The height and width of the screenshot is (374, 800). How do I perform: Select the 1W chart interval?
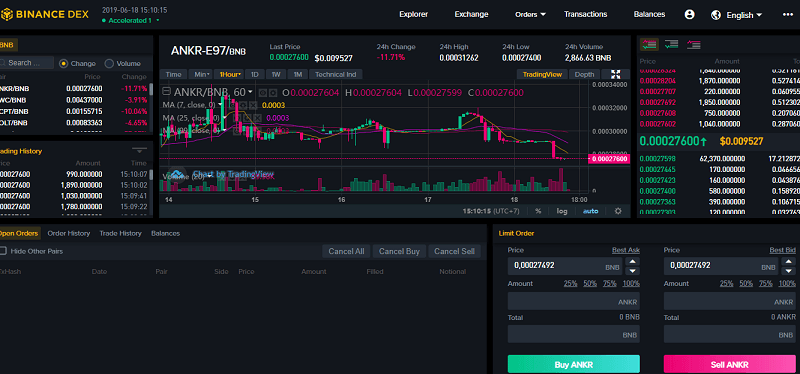point(276,74)
